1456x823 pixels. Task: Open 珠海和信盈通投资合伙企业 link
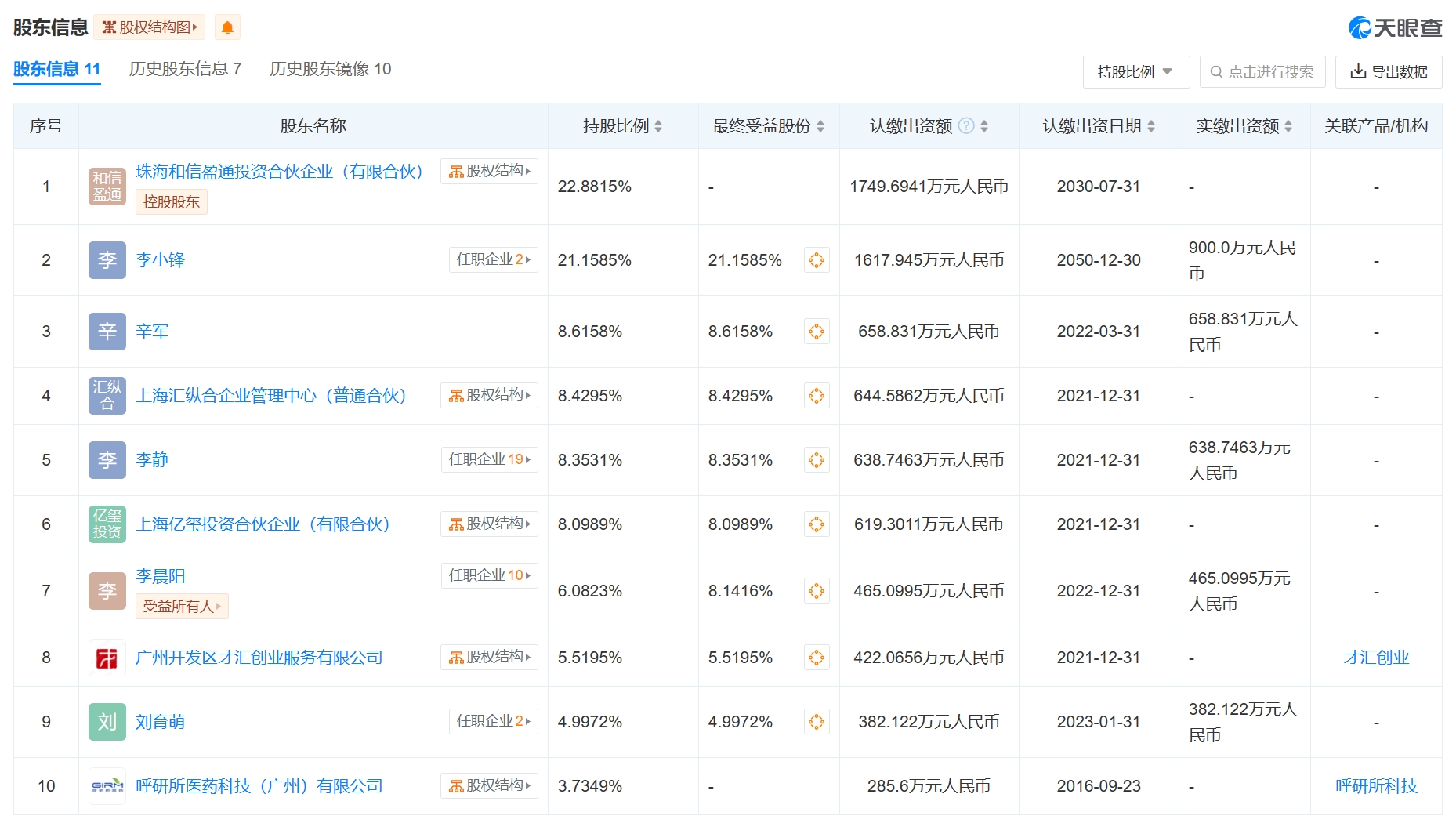pyautogui.click(x=280, y=172)
